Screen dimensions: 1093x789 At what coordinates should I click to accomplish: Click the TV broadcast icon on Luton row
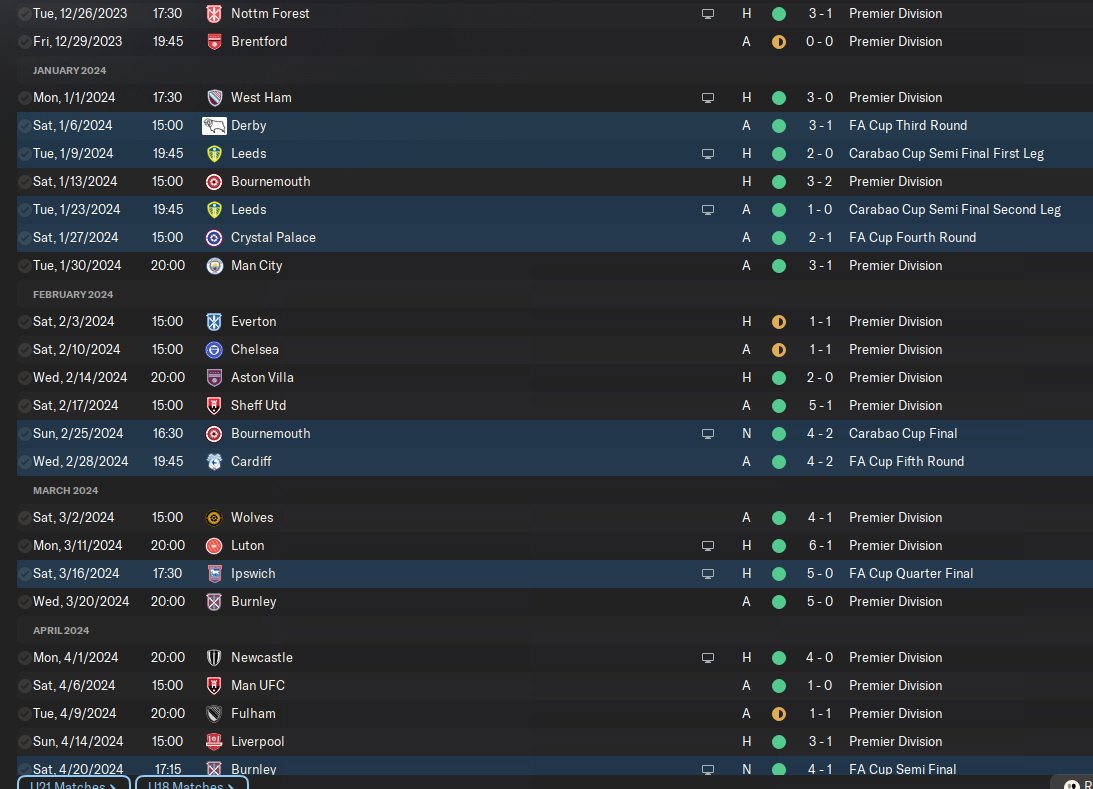pos(708,546)
